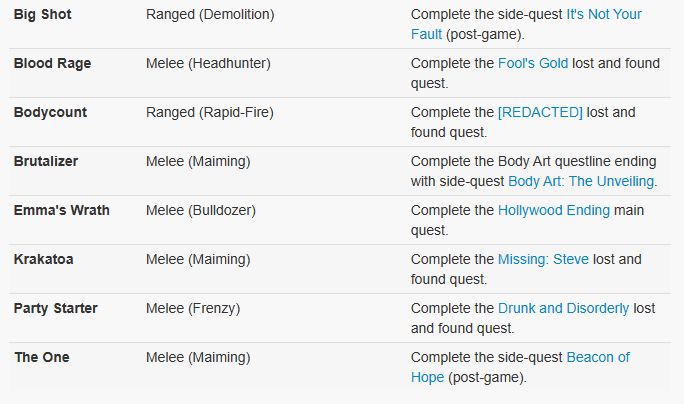Follow the Drunk and Disorderly link

pos(564,309)
